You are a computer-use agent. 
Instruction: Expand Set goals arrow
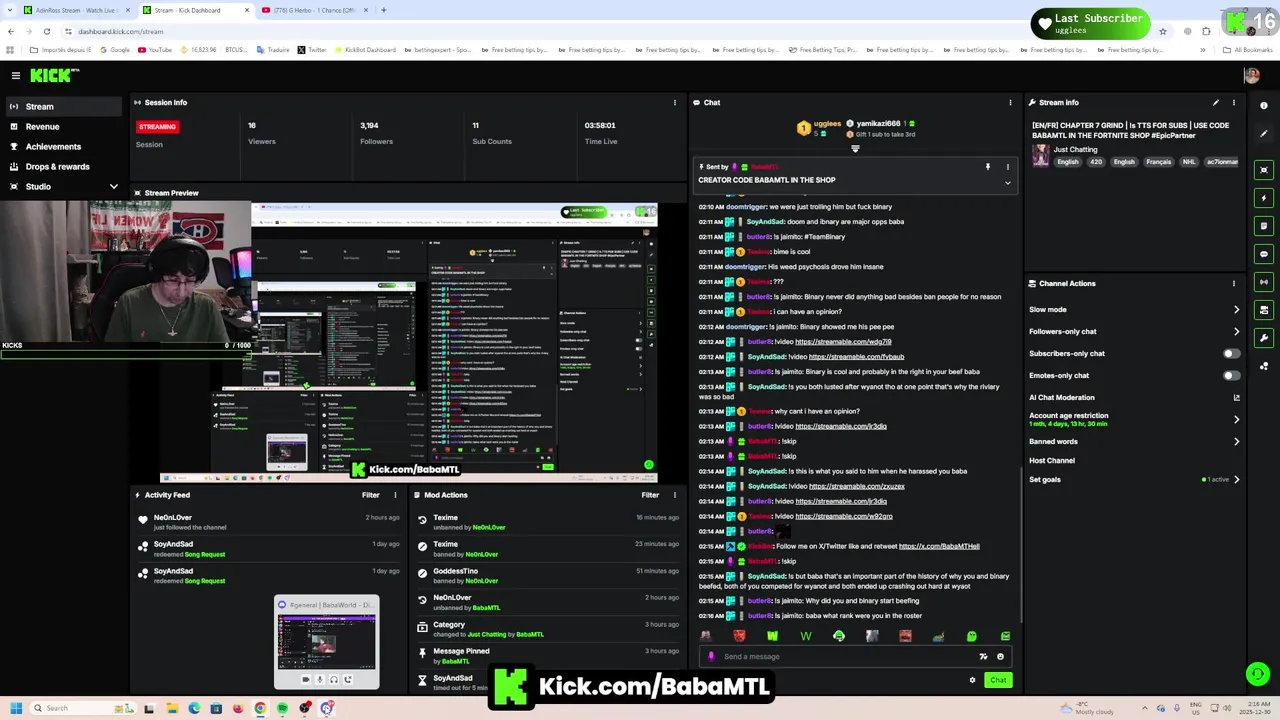(x=1237, y=480)
